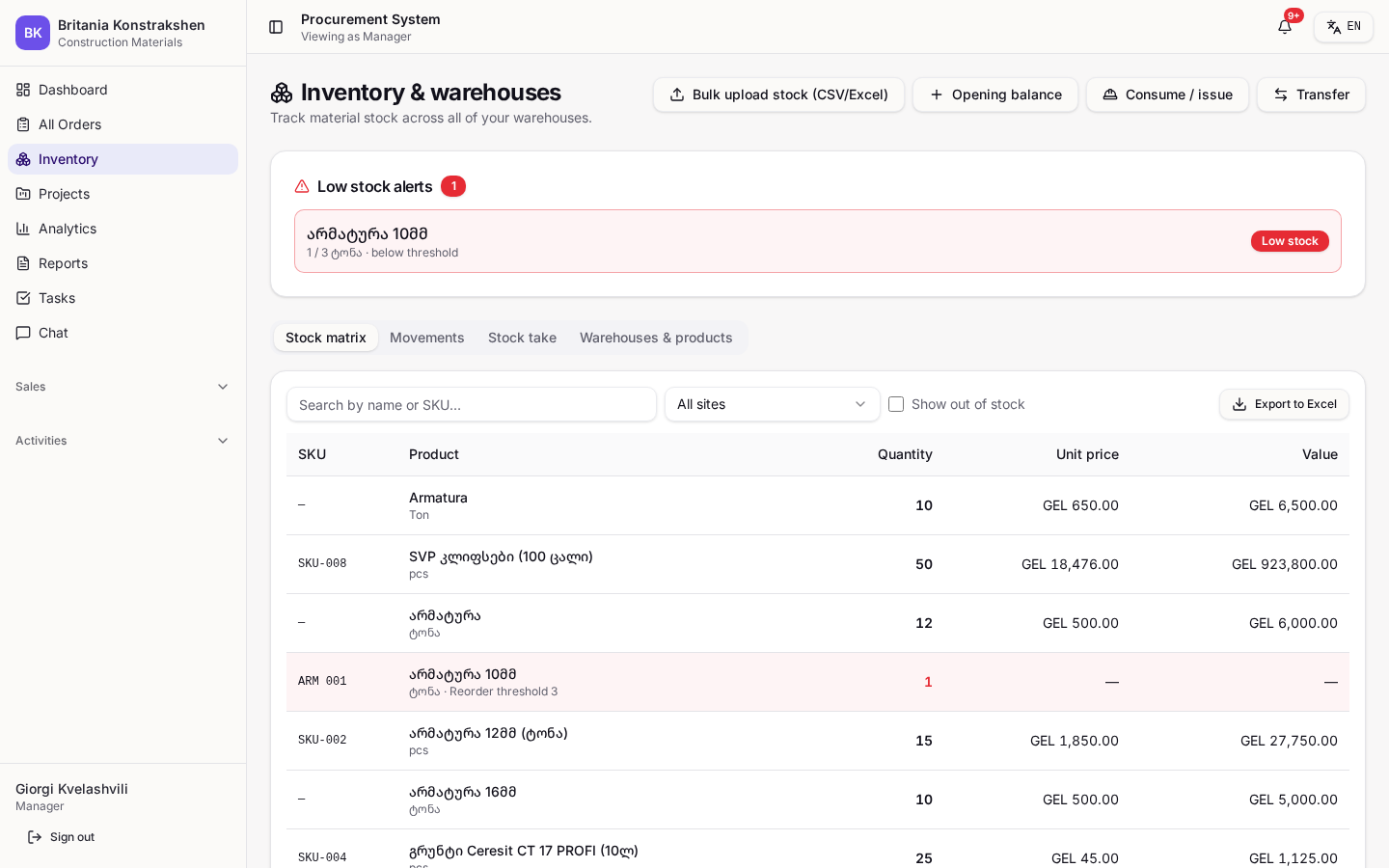Open the არმატურა 10მმ low stock alert
1389x868 pixels.
(818, 241)
